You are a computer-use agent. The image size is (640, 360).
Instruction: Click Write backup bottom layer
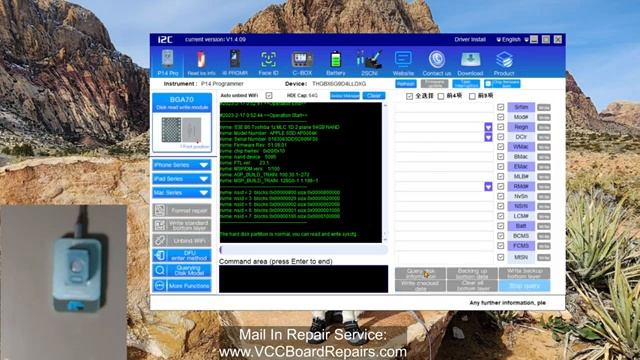pyautogui.click(x=524, y=273)
